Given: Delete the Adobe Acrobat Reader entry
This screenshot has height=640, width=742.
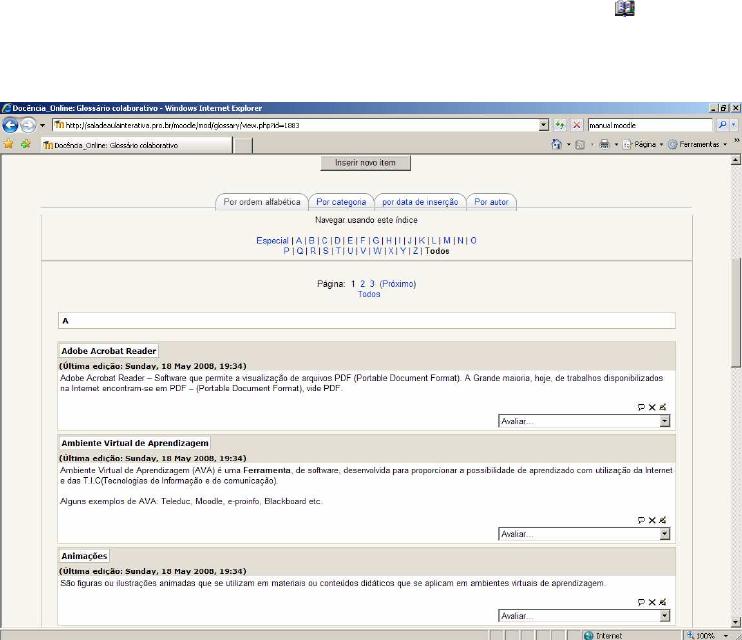Looking at the screenshot, I should (652, 408).
